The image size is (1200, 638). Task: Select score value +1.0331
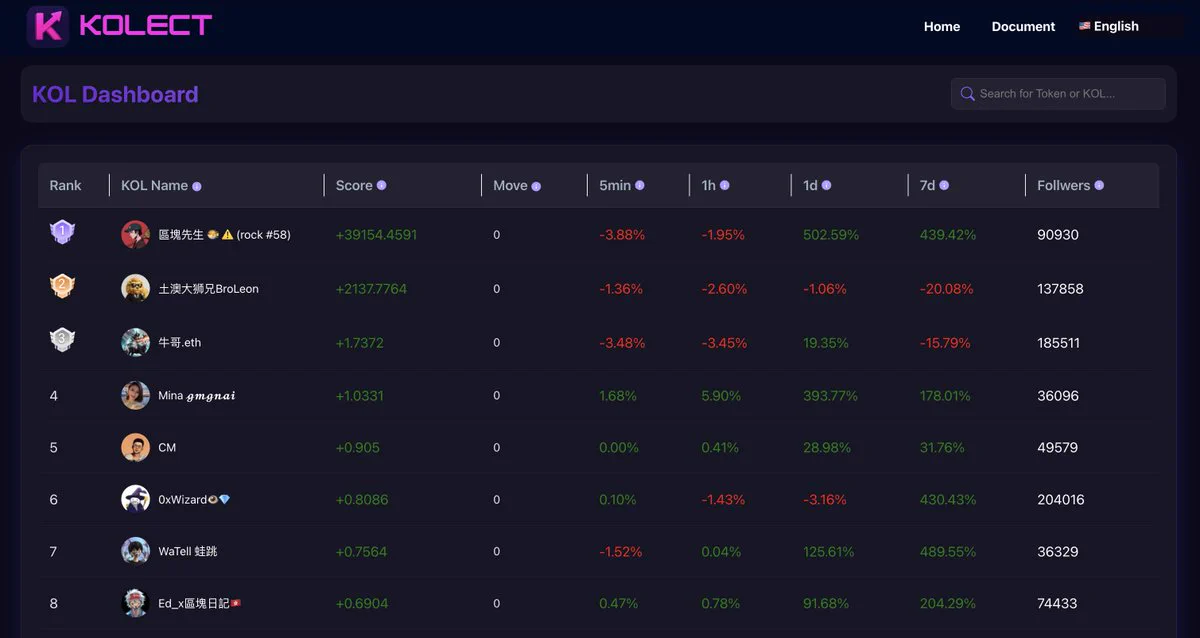359,395
